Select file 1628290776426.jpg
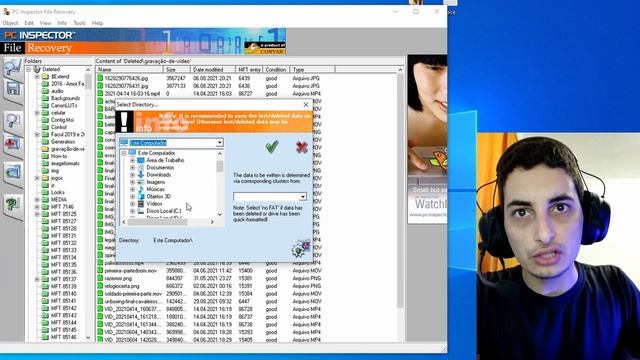Screen dimensions: 640x360 pos(126,78)
